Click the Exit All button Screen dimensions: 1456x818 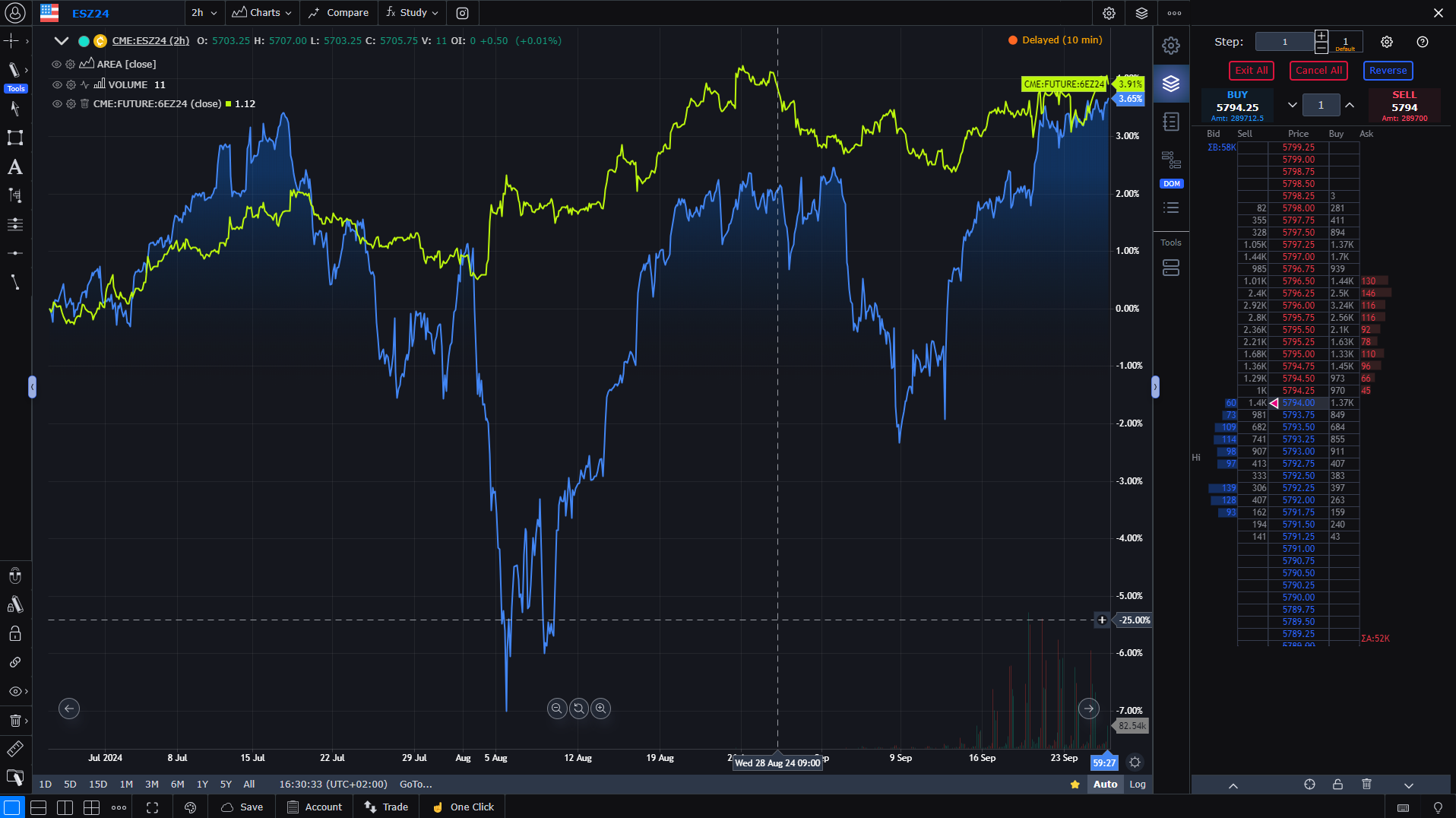(1251, 71)
